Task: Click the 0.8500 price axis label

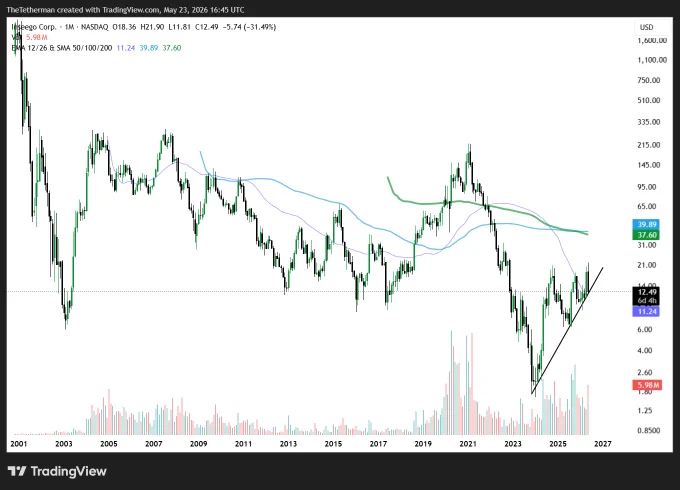Action: [x=649, y=431]
